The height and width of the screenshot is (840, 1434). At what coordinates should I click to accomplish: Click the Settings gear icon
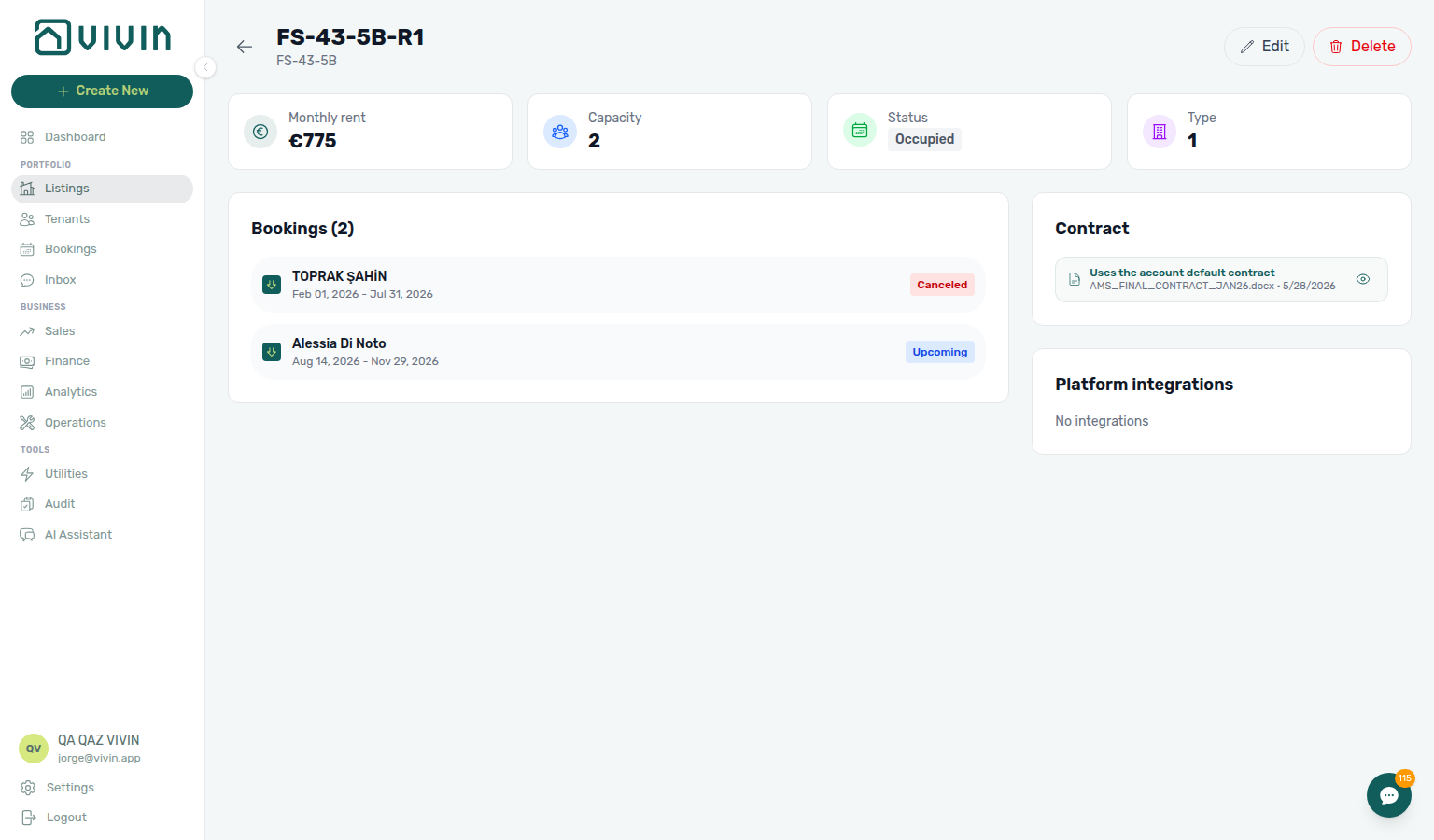(28, 788)
